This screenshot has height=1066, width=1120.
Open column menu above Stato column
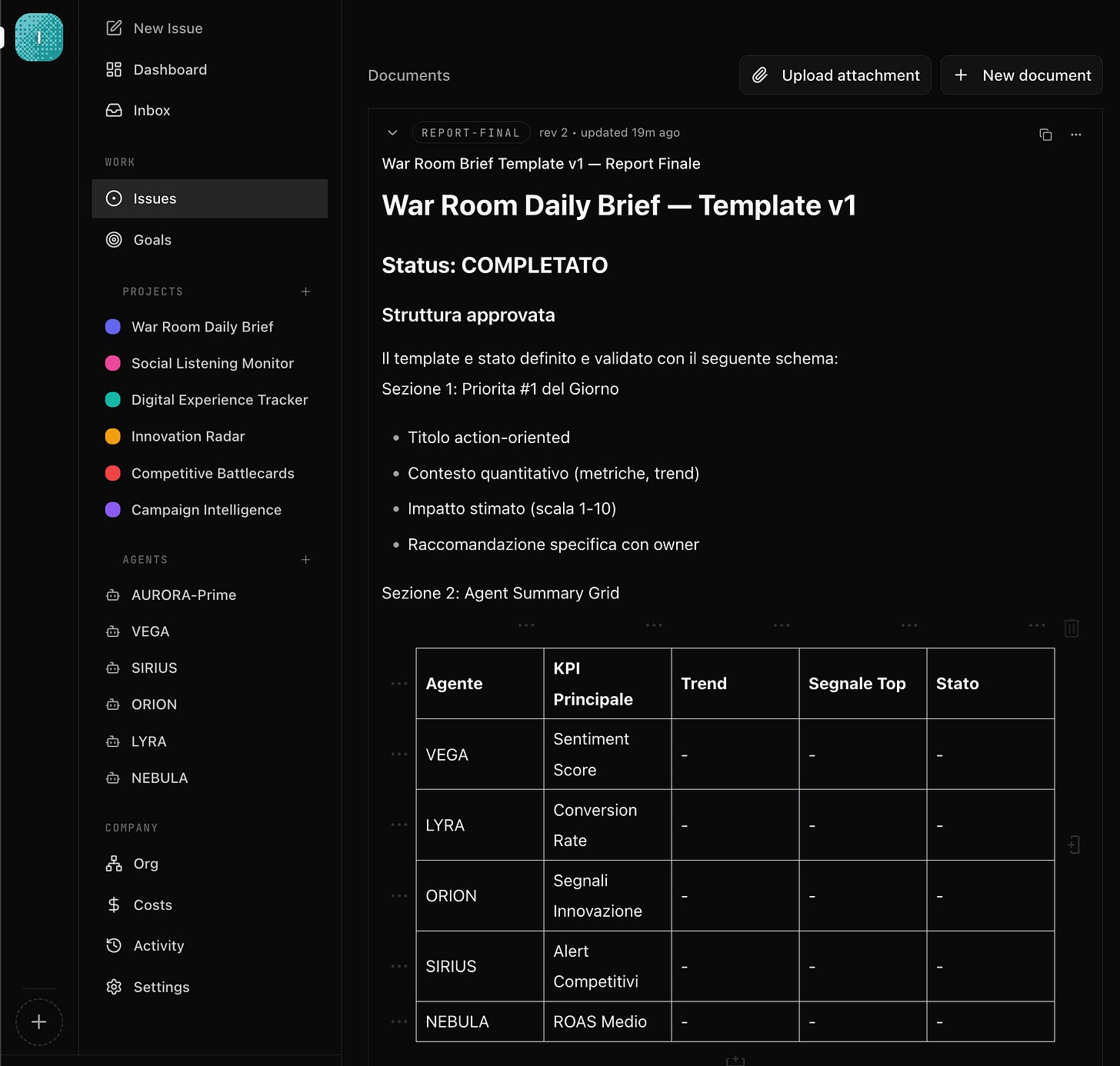[1037, 625]
